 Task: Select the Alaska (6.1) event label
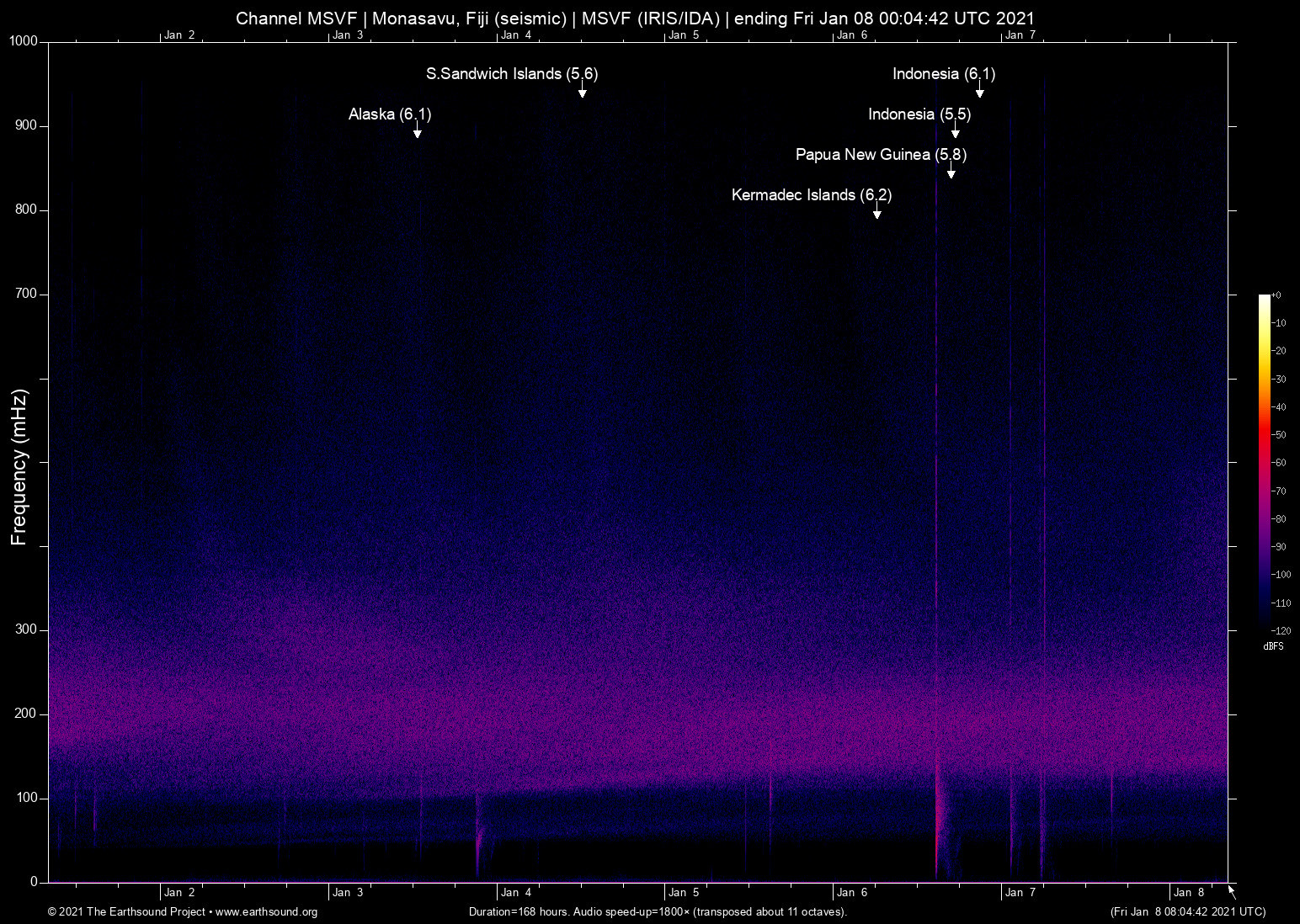[x=389, y=114]
